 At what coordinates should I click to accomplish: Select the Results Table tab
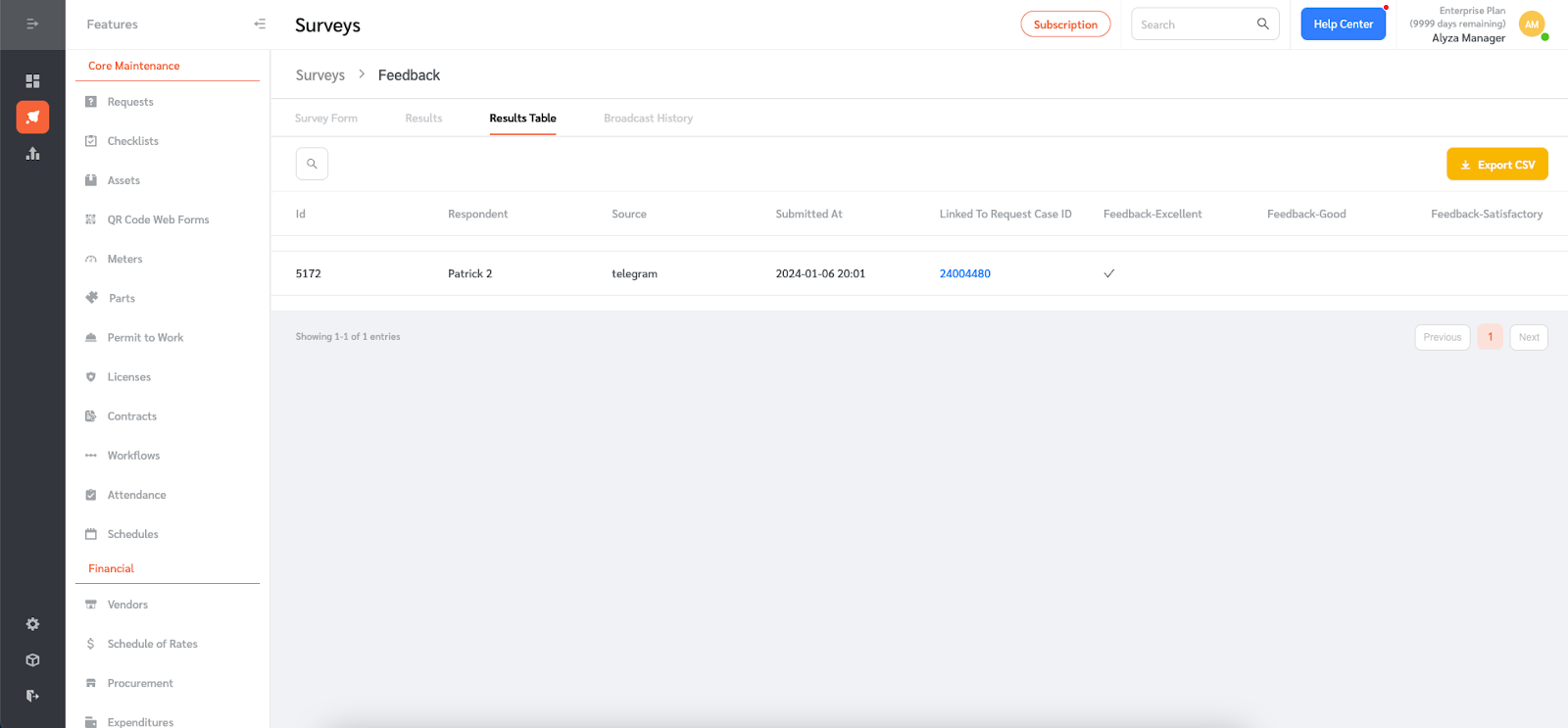coord(522,119)
